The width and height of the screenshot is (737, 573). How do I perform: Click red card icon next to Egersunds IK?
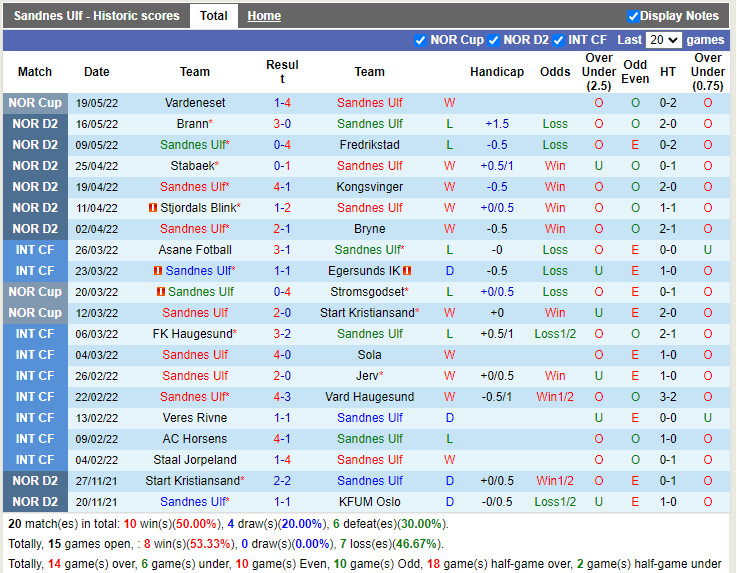click(408, 271)
